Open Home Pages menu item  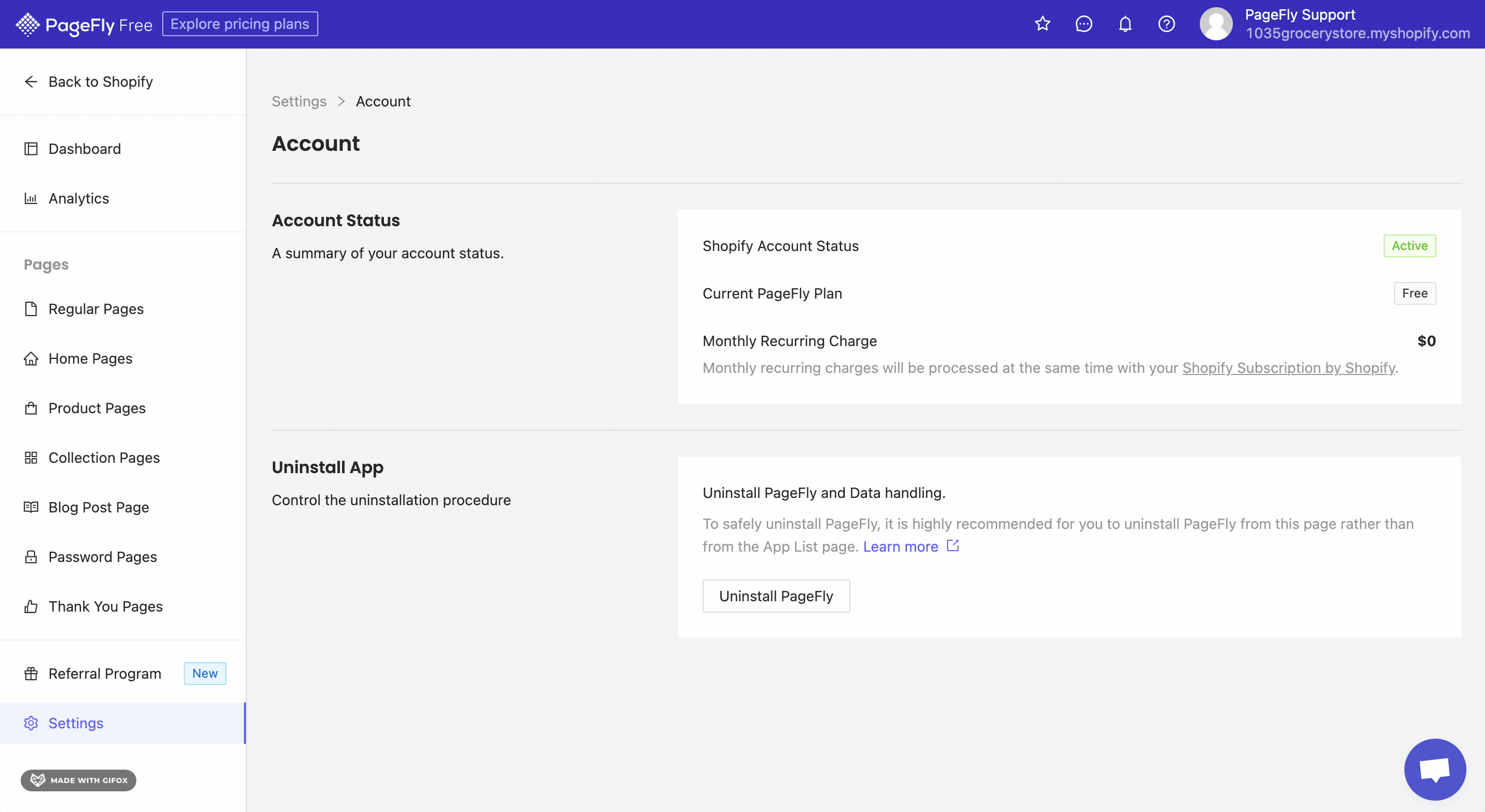123,358
